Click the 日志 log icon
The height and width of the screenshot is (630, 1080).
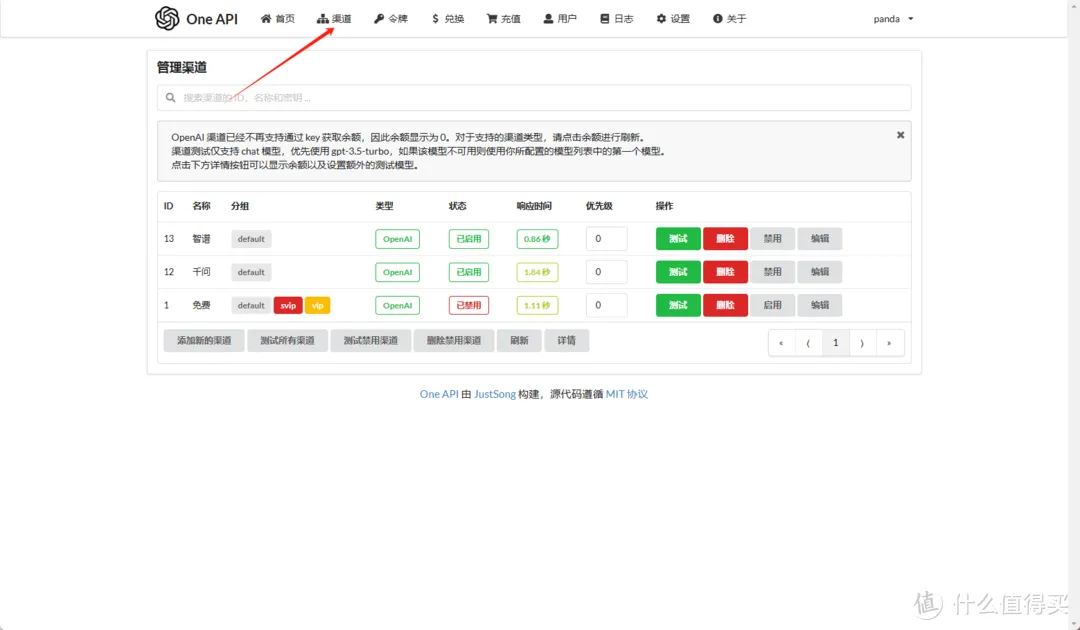[603, 18]
